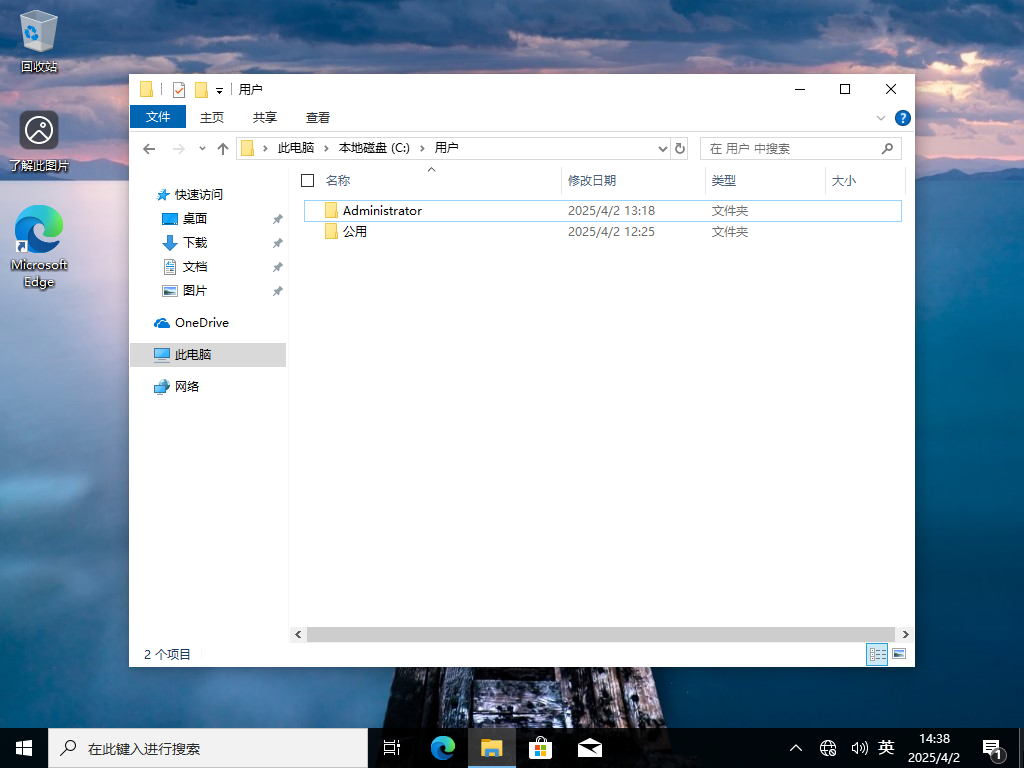Open 图片 in the navigation pane
This screenshot has width=1024, height=768.
(195, 291)
